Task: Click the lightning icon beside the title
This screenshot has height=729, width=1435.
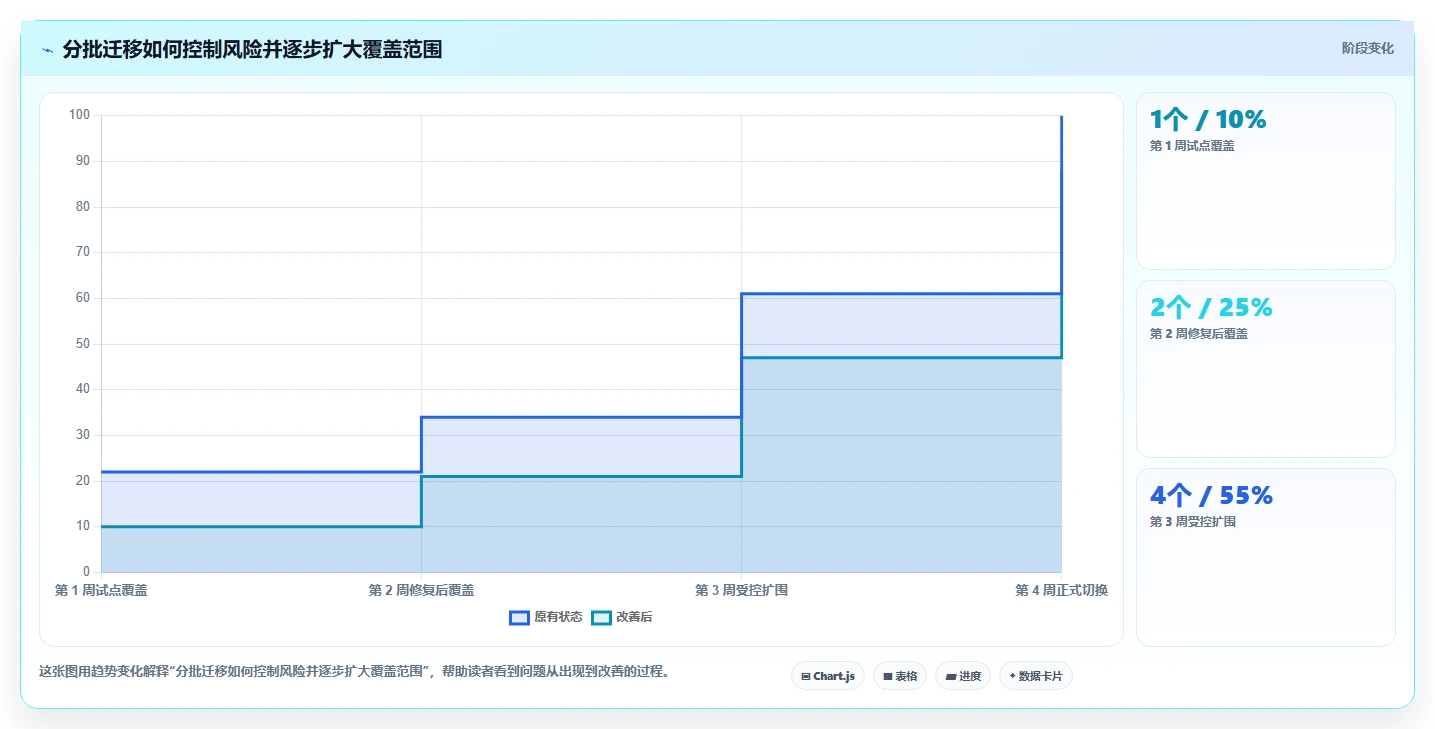Action: point(47,50)
